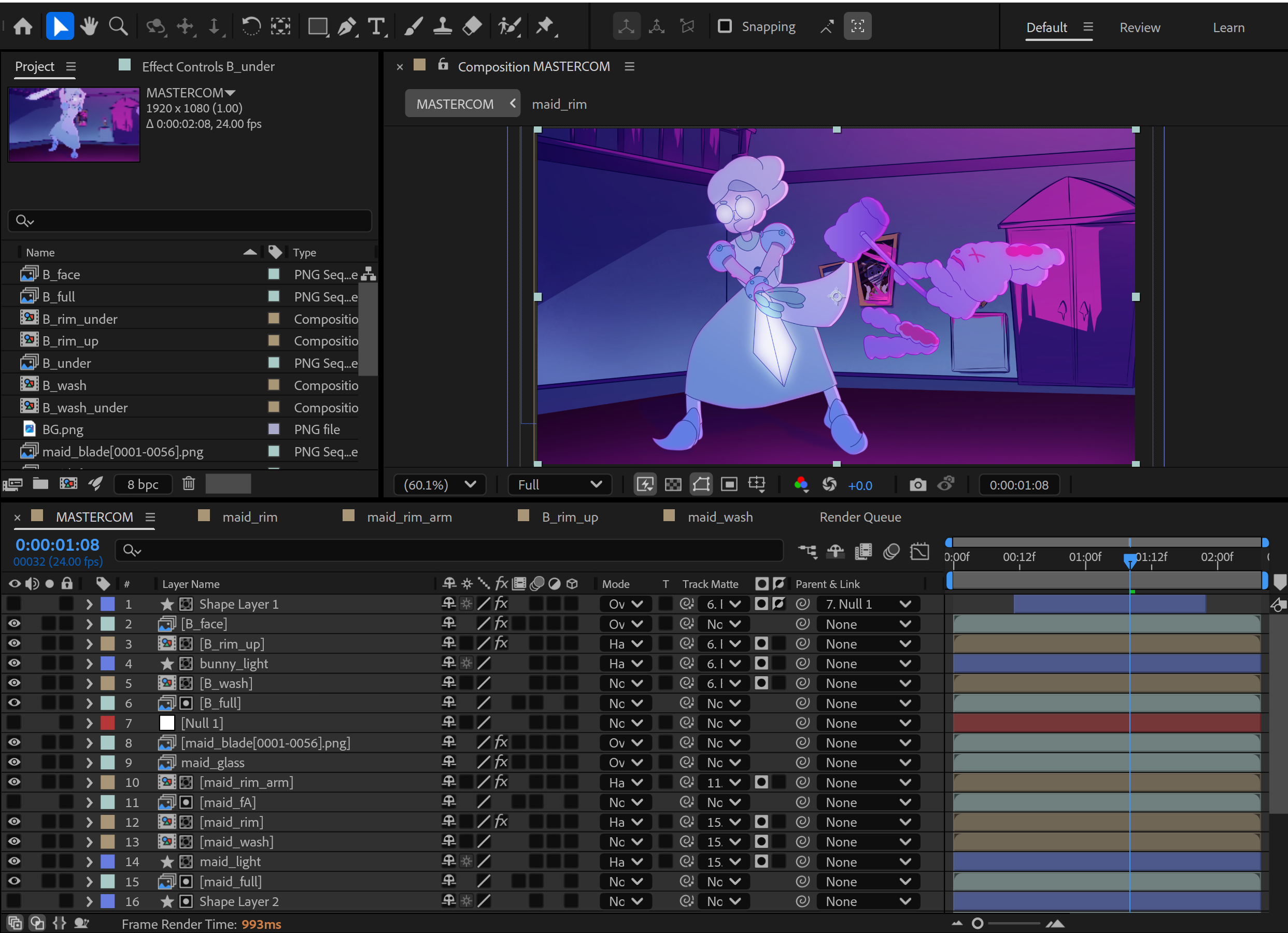Toggle transparency grid in viewer
Image resolution: width=1288 pixels, height=933 pixels.
pos(673,485)
